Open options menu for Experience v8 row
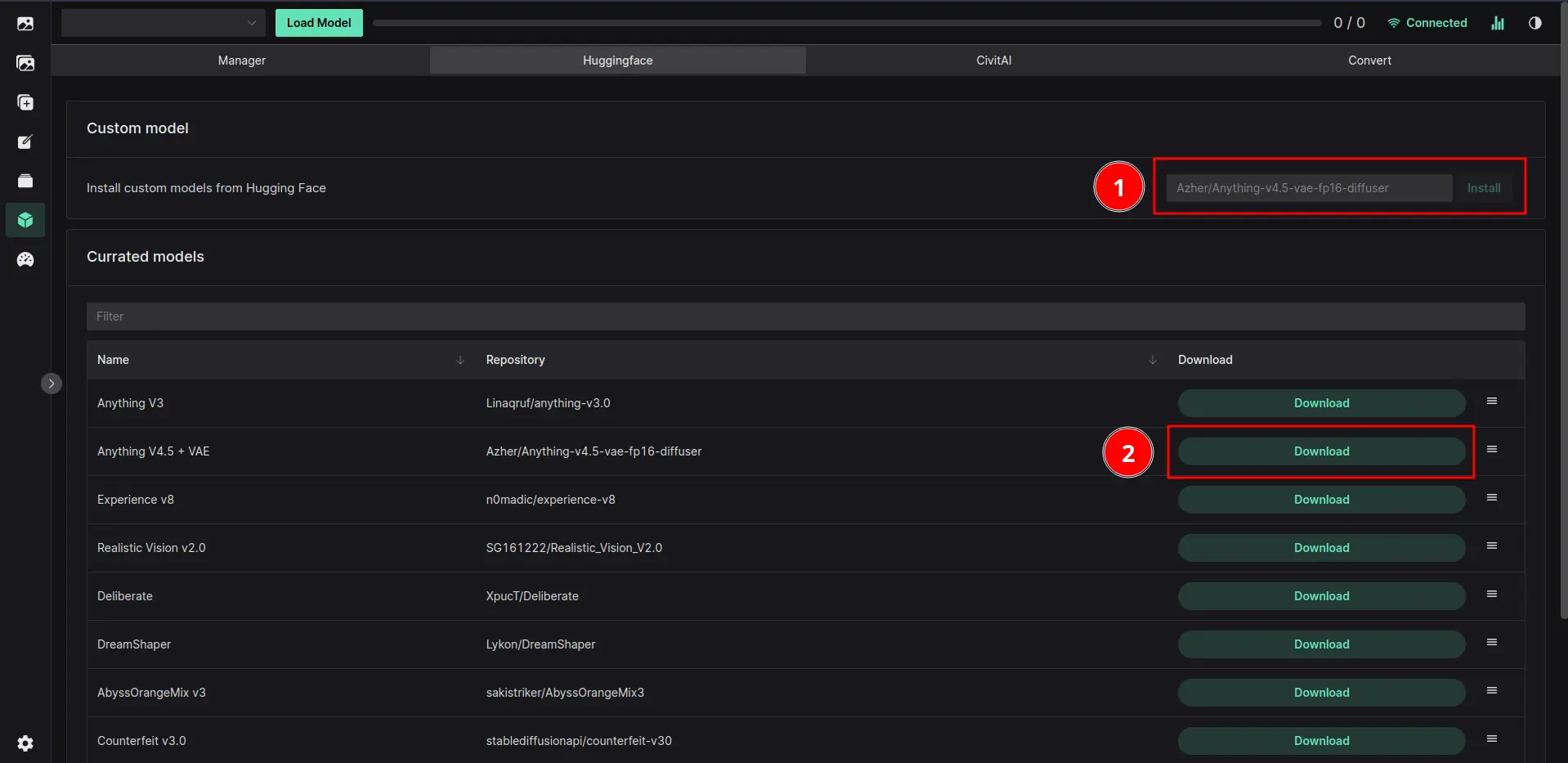 click(x=1492, y=497)
